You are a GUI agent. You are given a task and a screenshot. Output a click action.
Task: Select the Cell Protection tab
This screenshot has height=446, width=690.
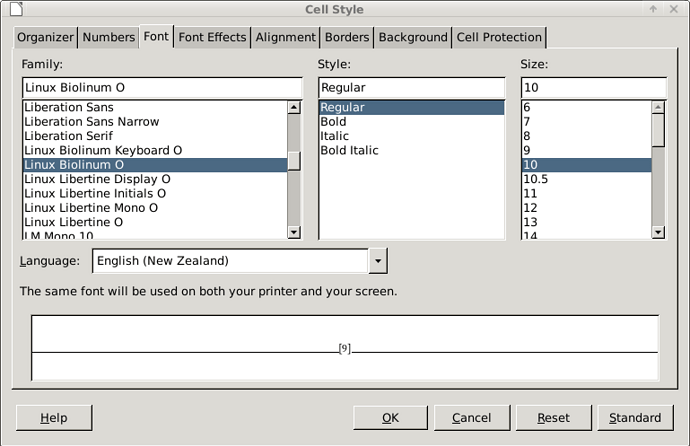[x=499, y=37]
